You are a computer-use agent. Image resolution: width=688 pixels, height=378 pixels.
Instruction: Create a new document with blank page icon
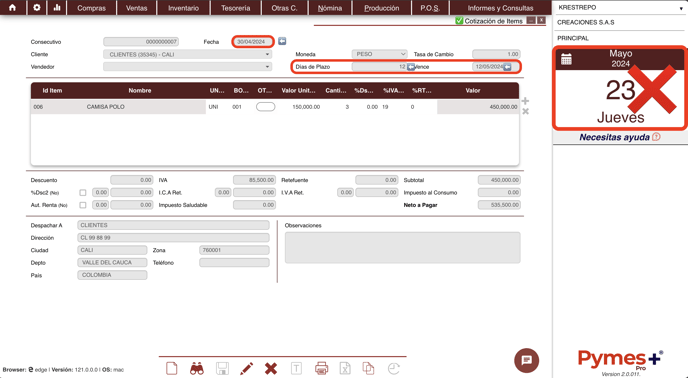(x=172, y=368)
